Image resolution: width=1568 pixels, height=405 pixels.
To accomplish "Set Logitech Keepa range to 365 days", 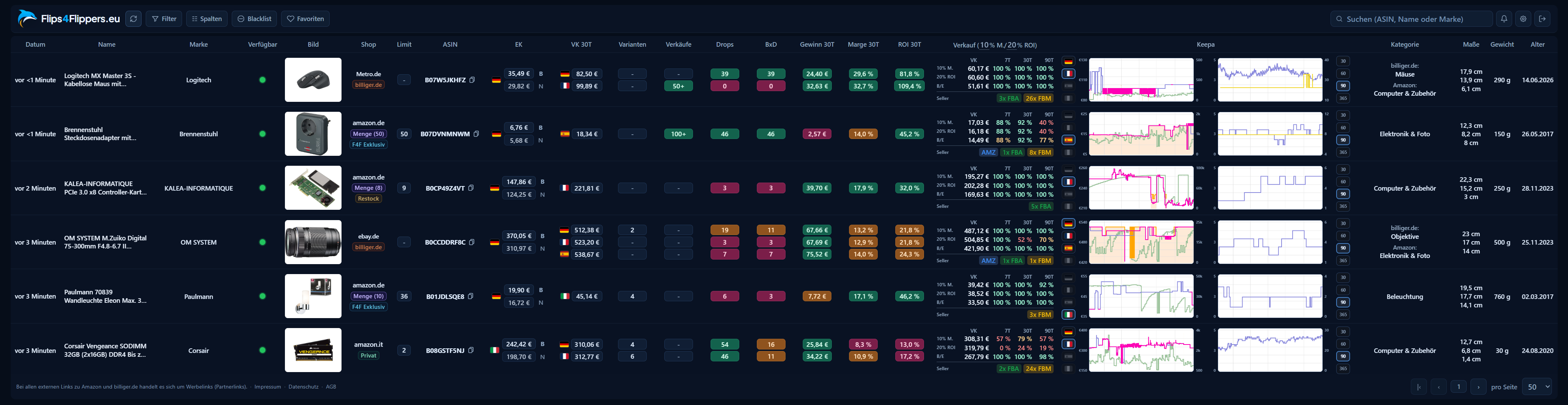I will click(1343, 98).
